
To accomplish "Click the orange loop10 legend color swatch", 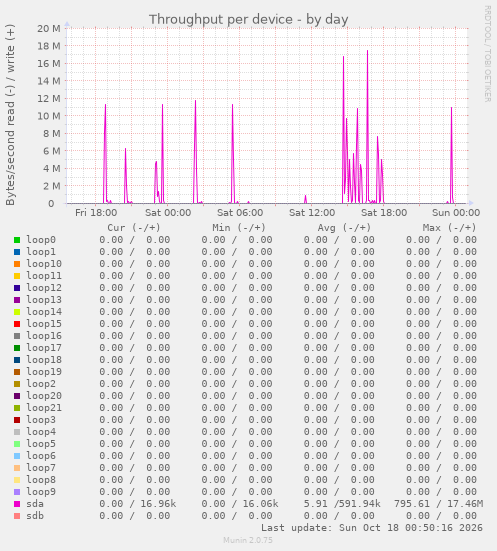I will 17,264.
